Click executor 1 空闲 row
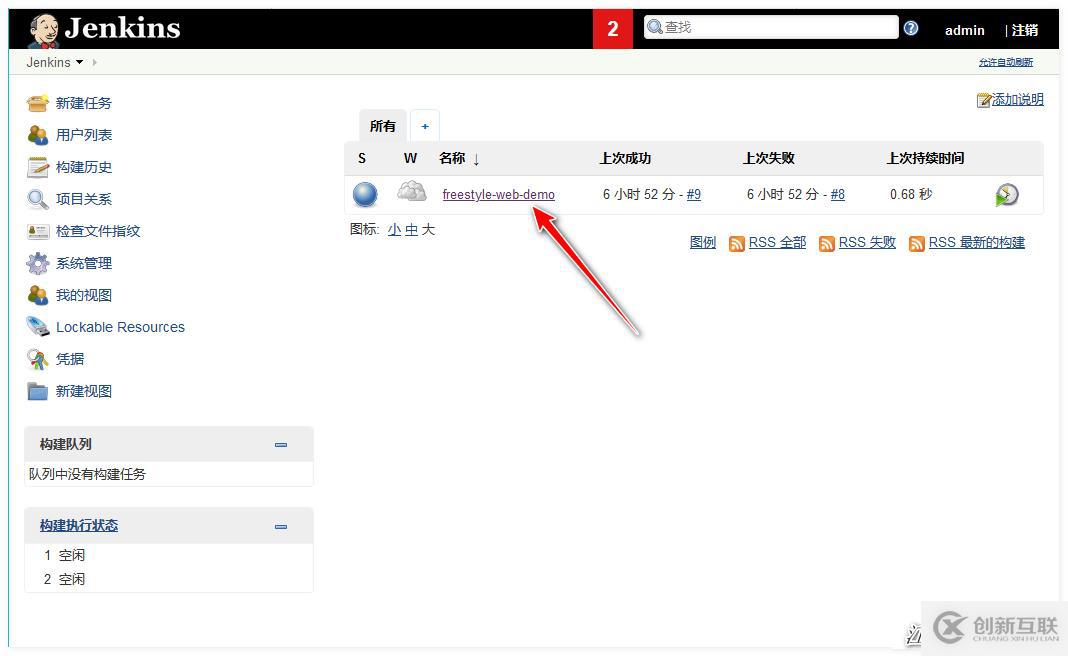Viewport: 1068px width, 656px height. tap(169, 555)
